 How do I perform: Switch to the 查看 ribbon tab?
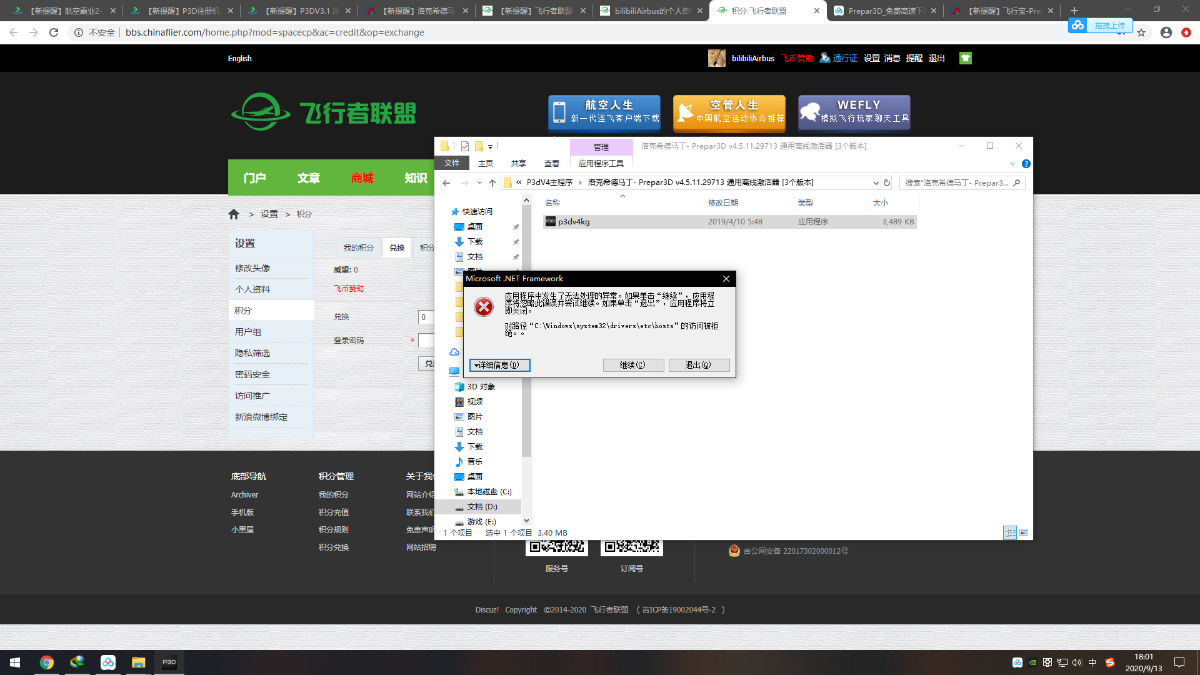pyautogui.click(x=550, y=161)
